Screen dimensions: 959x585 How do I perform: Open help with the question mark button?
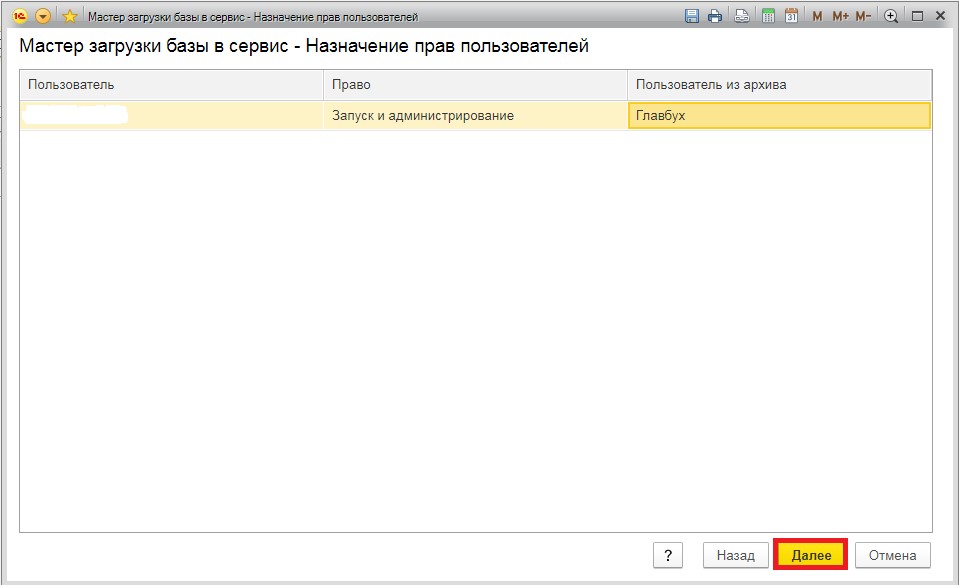pyautogui.click(x=668, y=555)
